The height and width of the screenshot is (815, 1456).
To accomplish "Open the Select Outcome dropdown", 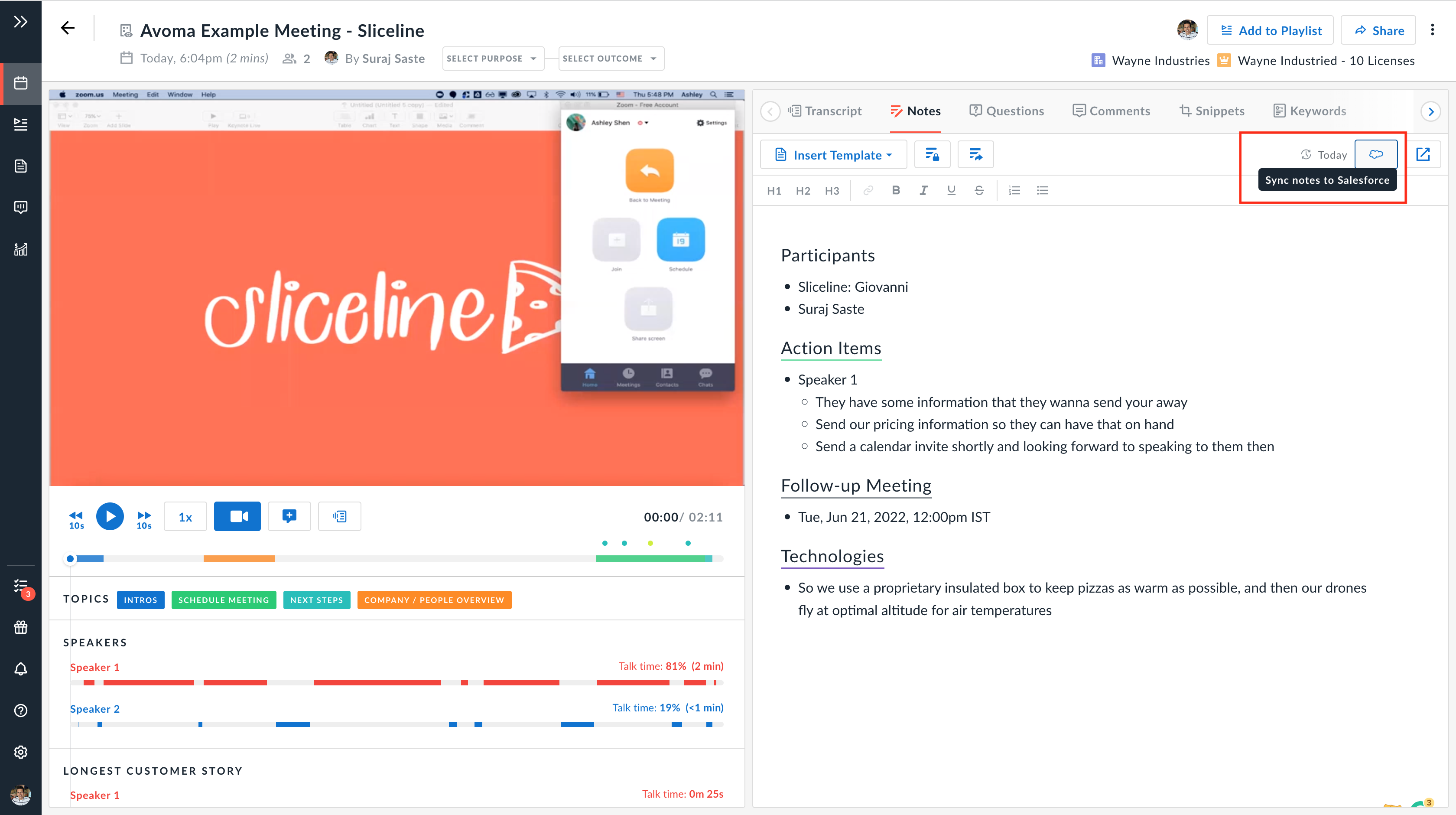I will pos(611,59).
